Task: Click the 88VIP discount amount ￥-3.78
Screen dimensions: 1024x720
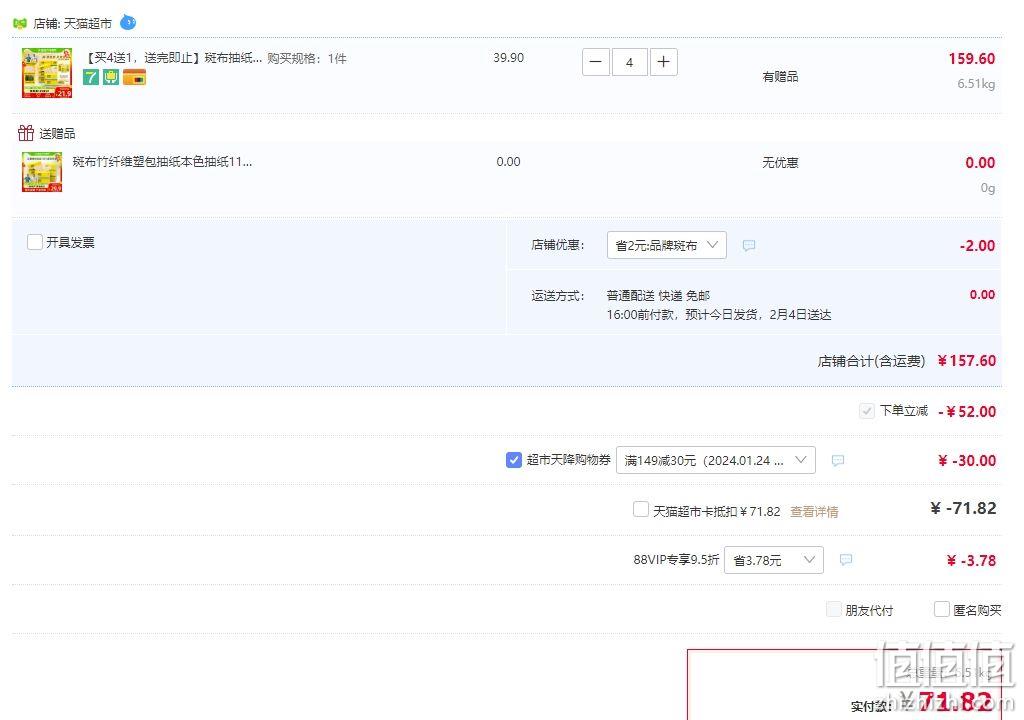Action: point(972,561)
